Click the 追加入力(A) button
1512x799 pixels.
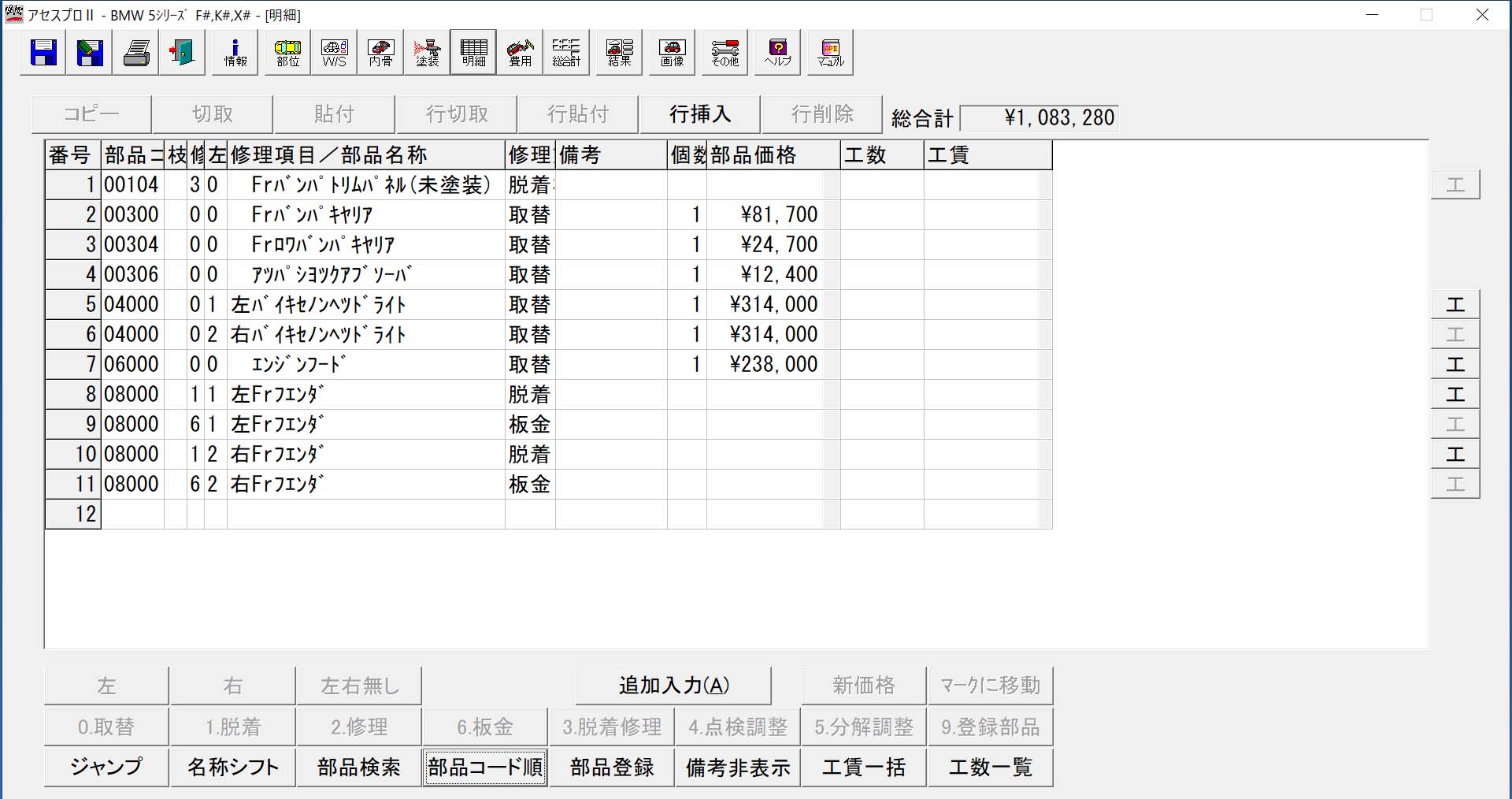(673, 686)
